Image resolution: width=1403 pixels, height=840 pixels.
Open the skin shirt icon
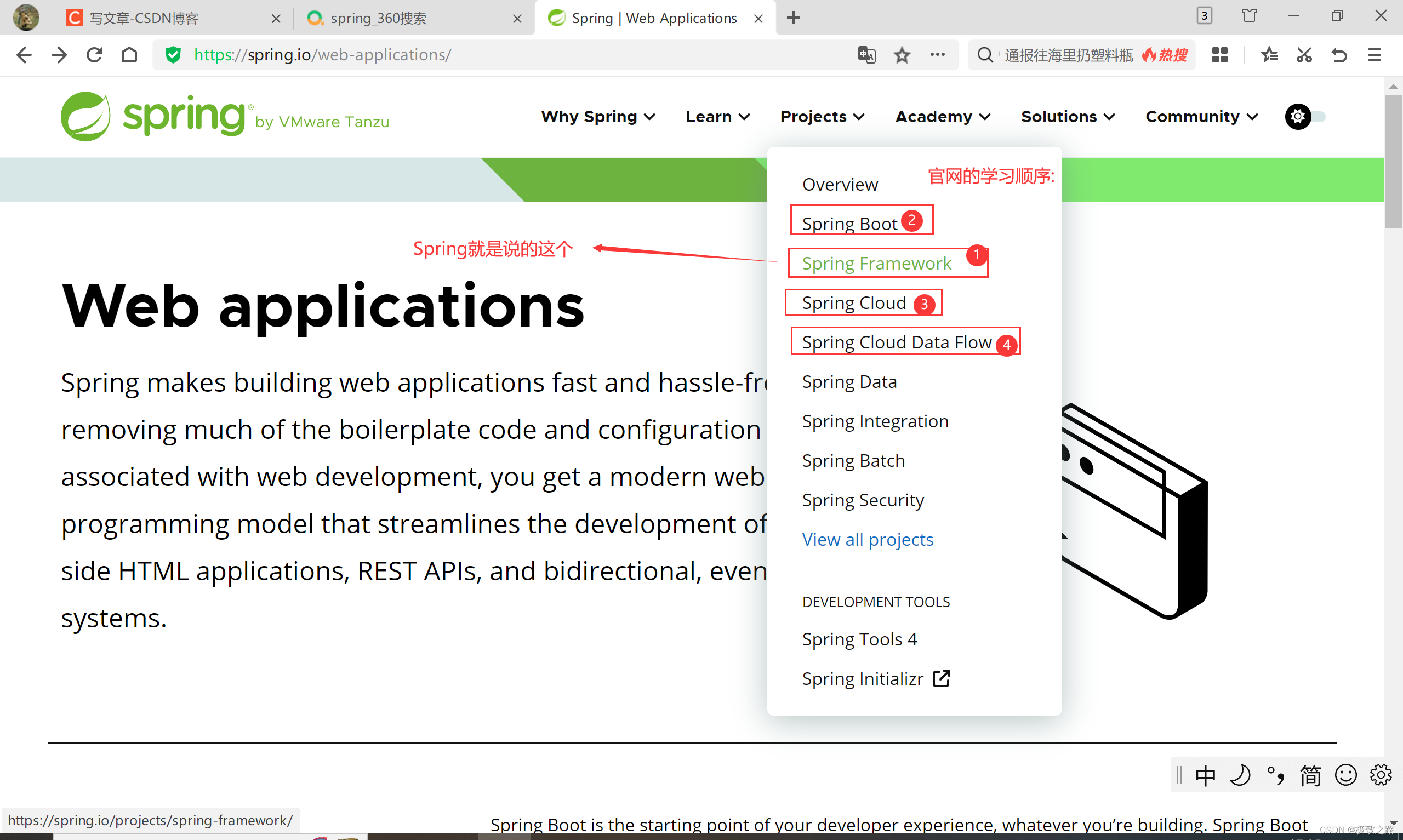1250,15
